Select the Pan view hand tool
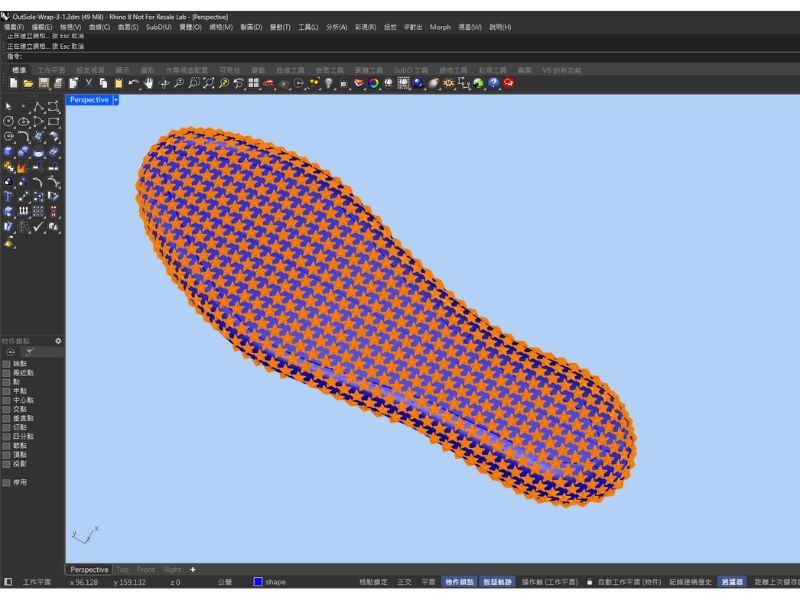 tap(149, 83)
